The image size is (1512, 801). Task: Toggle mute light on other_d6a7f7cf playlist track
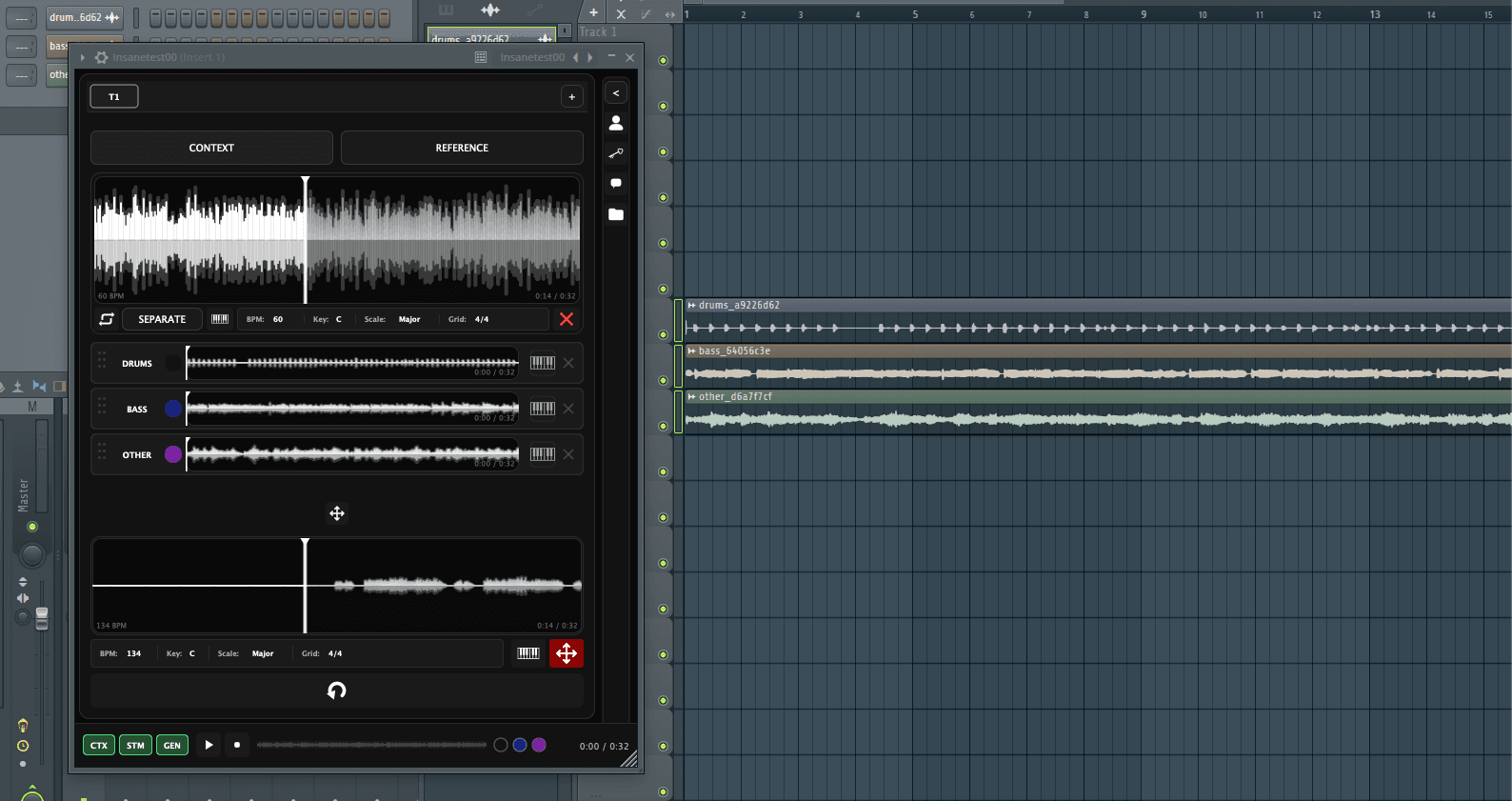tap(664, 426)
